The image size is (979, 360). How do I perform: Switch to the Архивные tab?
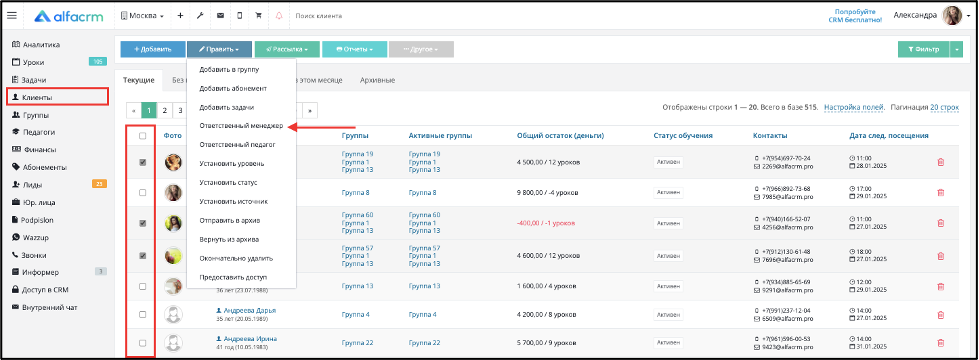(377, 80)
